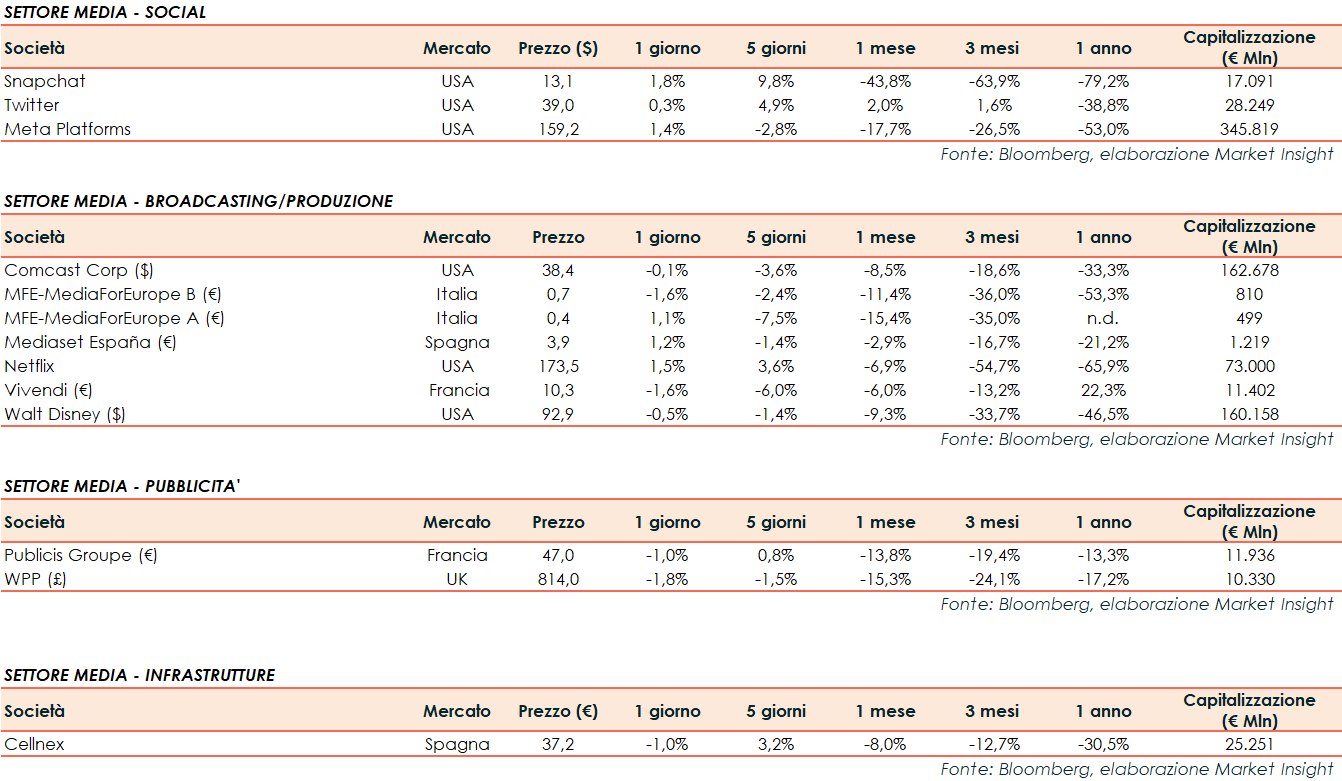The height and width of the screenshot is (781, 1342).
Task: Click the Comcast Corp ($) company cell
Action: click(79, 270)
